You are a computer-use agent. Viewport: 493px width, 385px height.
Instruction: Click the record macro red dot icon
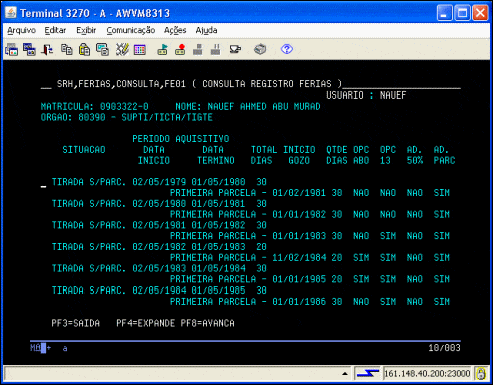tap(180, 50)
